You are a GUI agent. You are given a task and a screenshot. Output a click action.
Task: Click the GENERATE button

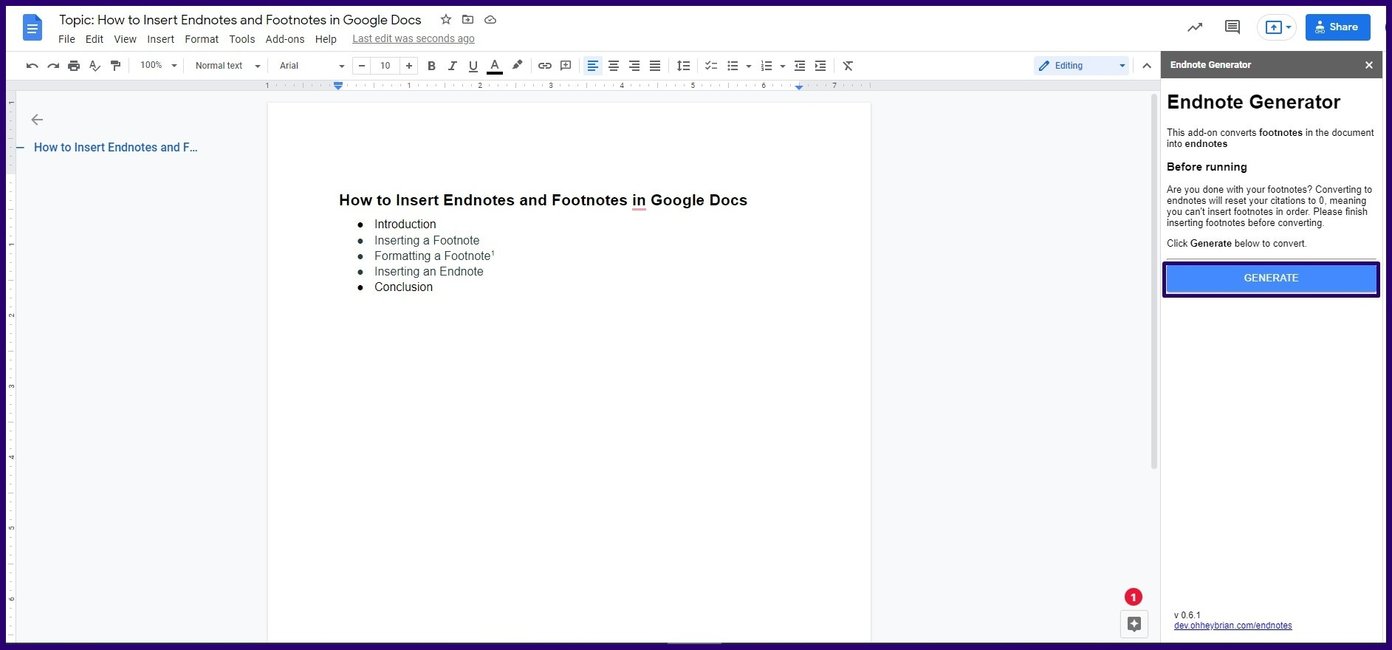[1271, 278]
